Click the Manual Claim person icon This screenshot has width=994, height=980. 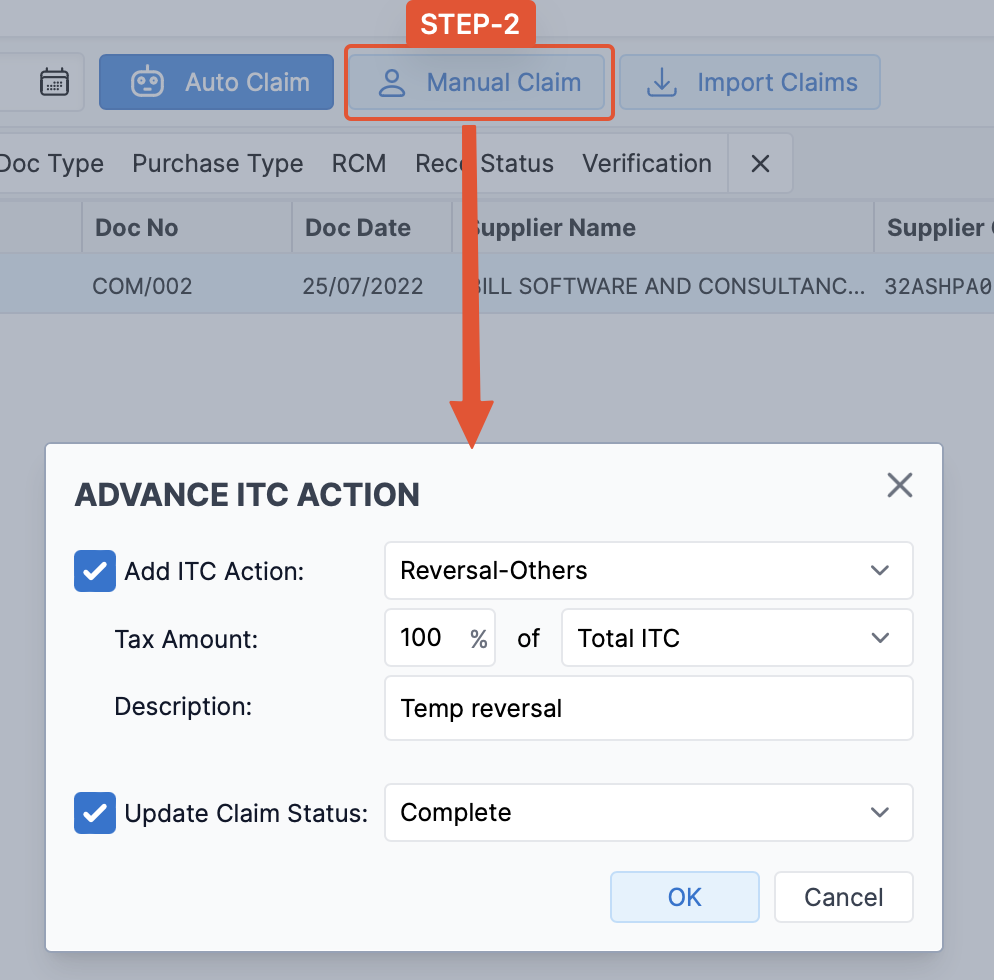click(391, 82)
